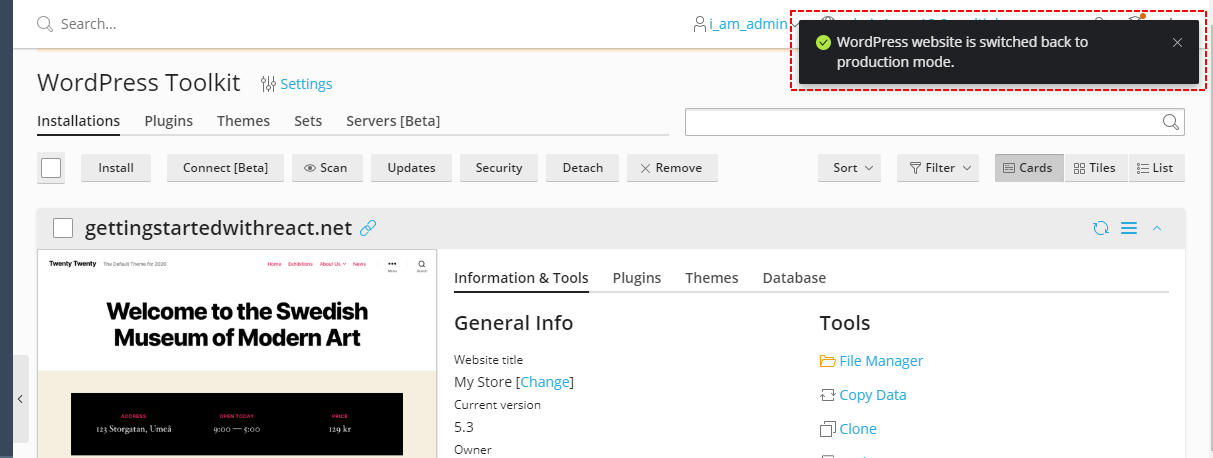Viewport: 1213px width, 458px height.
Task: Collapse the left sidebar using the arrow handle
Action: tap(20, 398)
